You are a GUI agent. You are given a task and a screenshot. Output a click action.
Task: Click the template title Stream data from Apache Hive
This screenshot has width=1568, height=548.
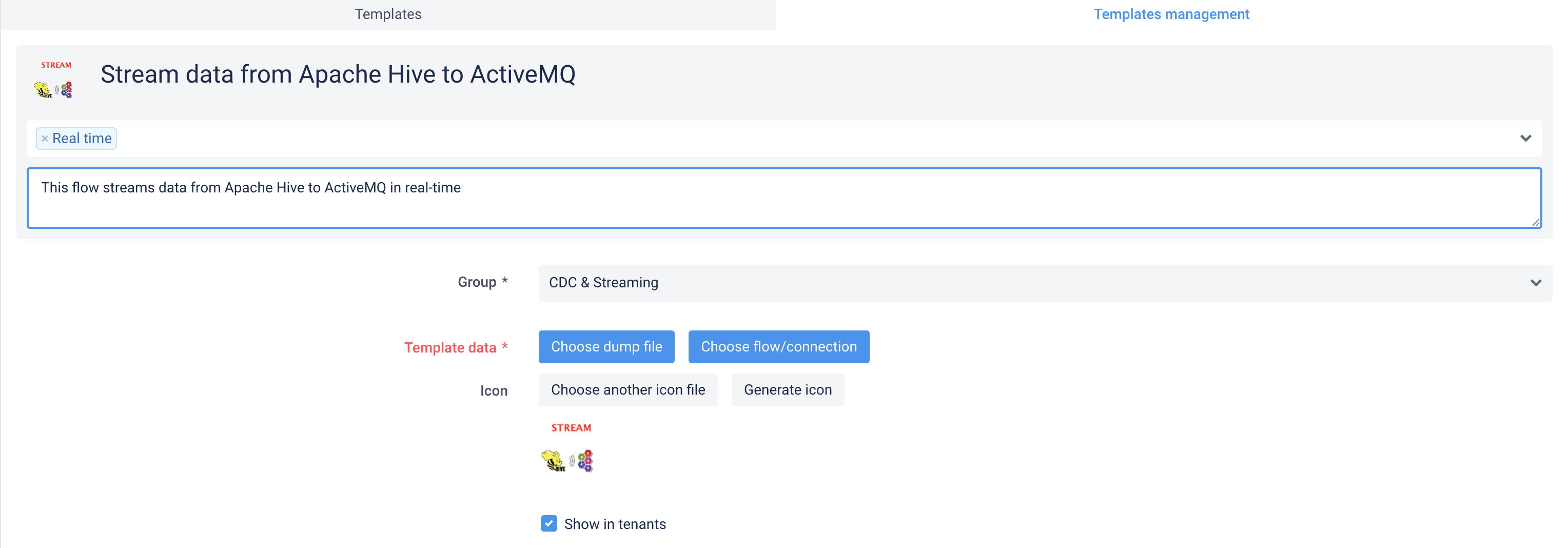tap(338, 74)
